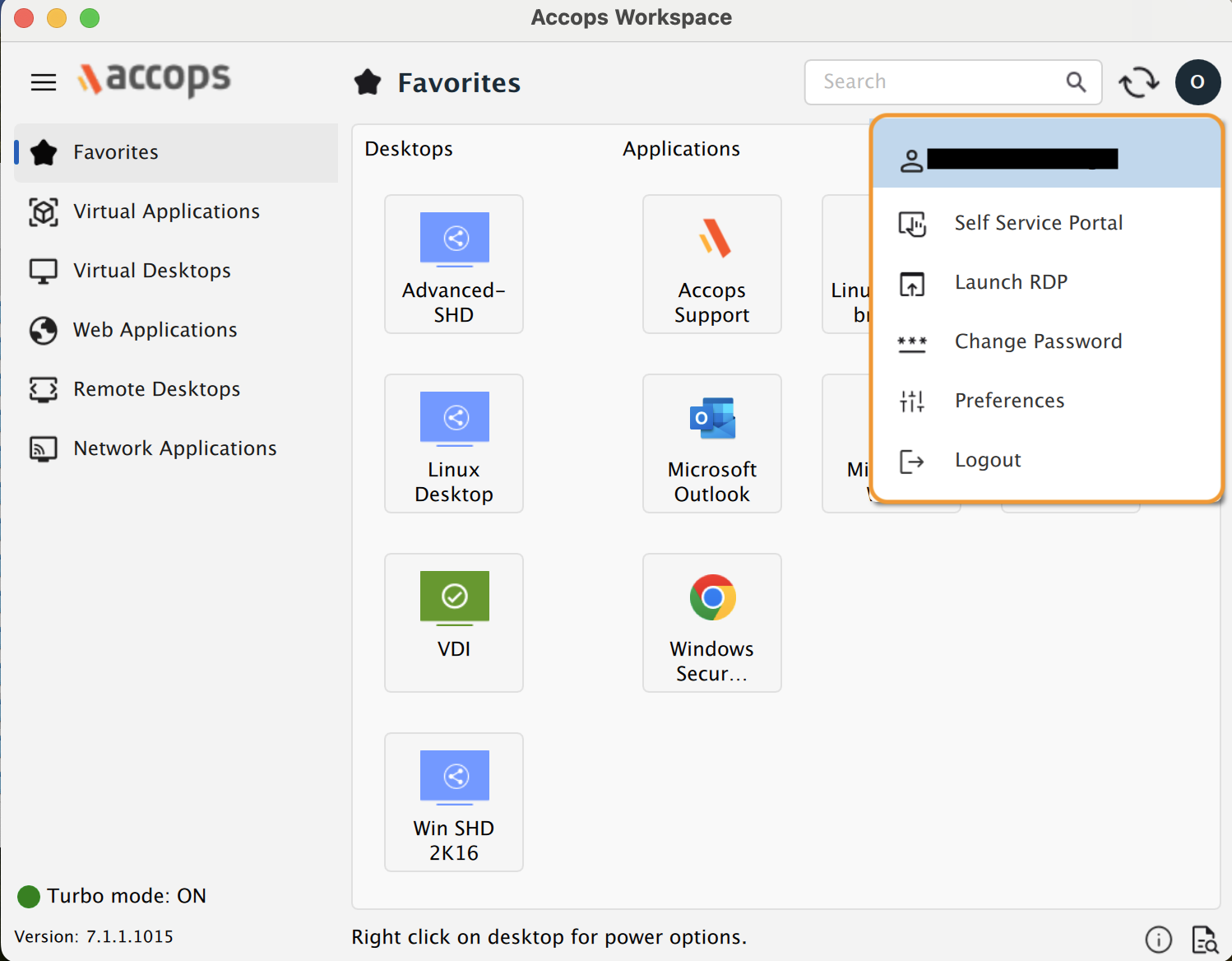Open the log viewer document icon
The height and width of the screenshot is (961, 1232).
(1204, 939)
